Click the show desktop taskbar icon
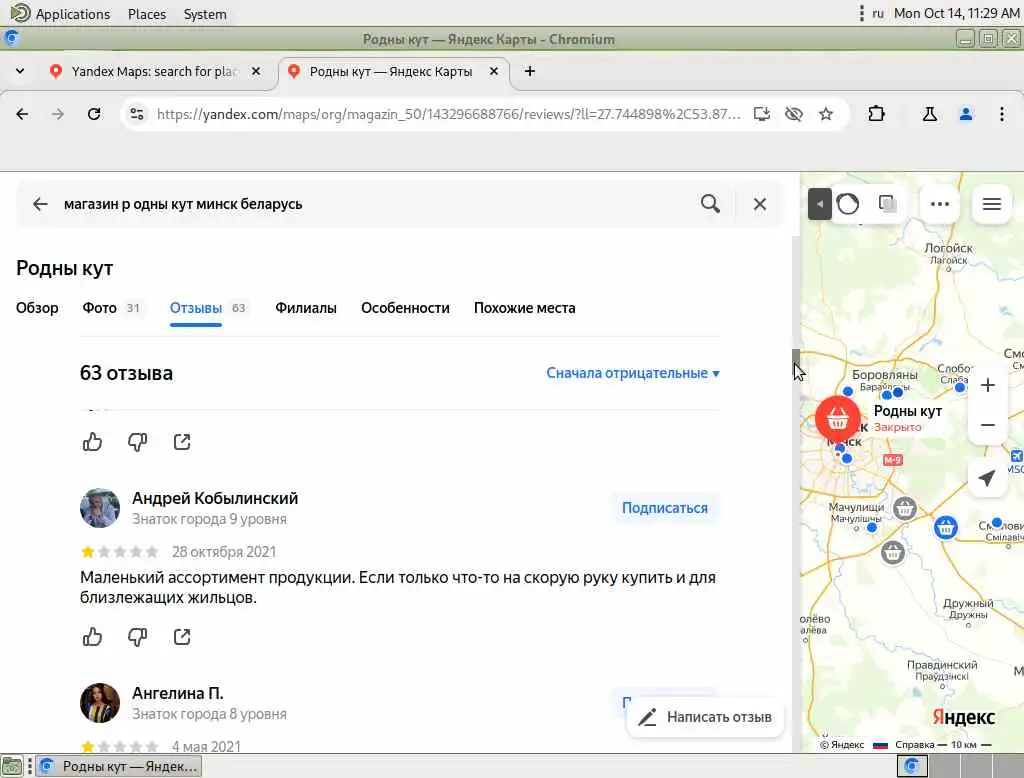Viewport: 1024px width, 778px height. point(12,766)
